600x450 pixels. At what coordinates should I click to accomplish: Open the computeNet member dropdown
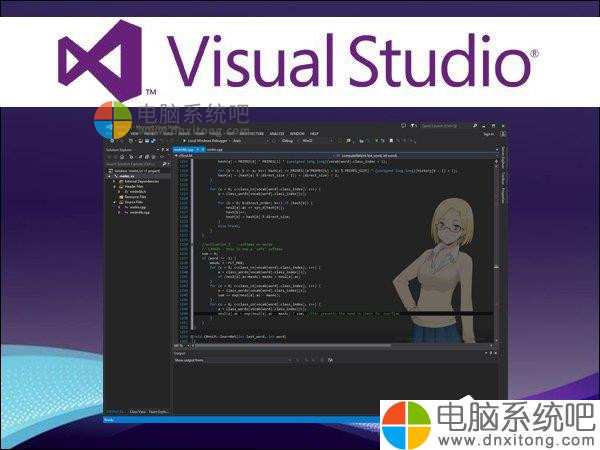tap(415, 156)
